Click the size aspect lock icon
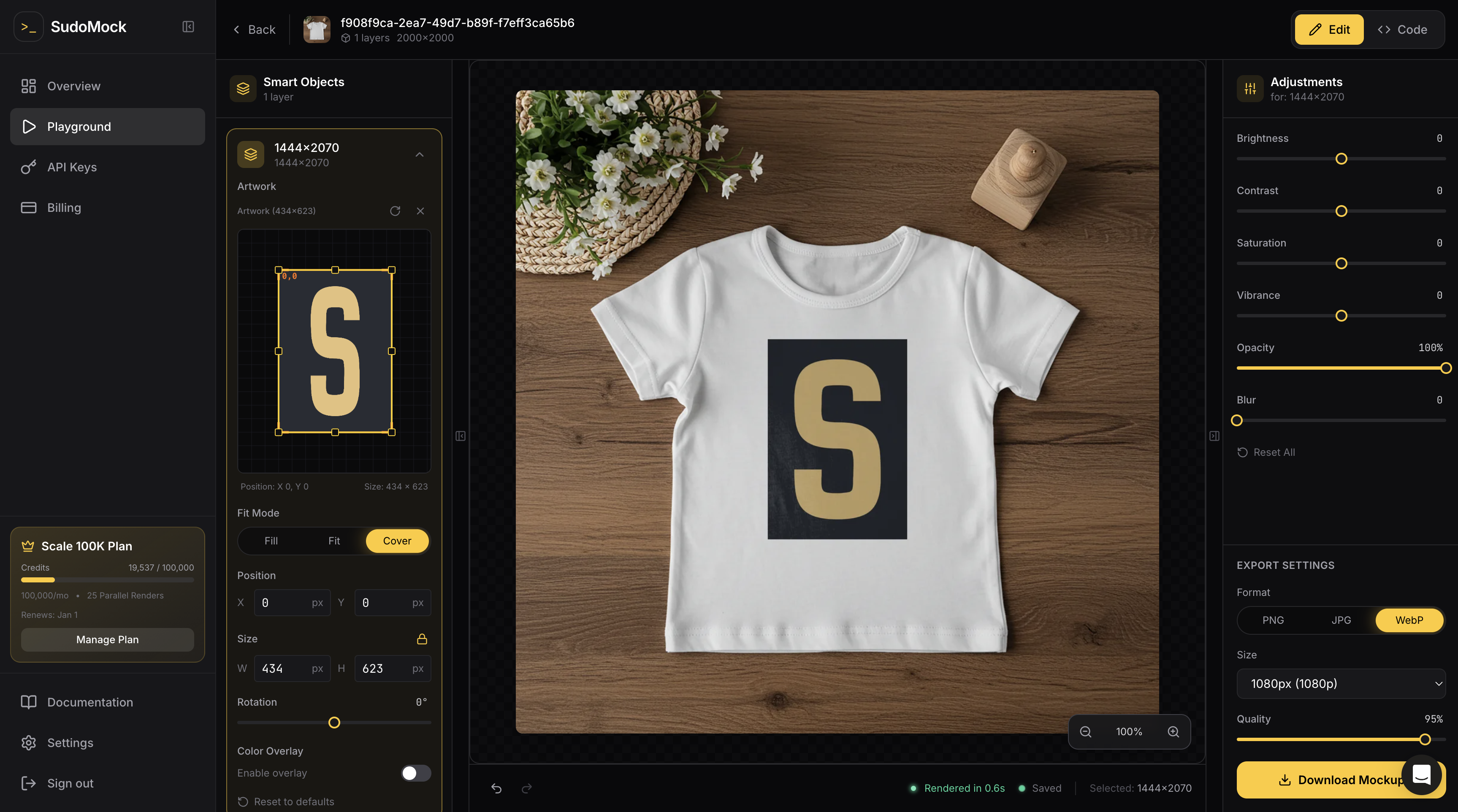1458x812 pixels. (x=422, y=639)
